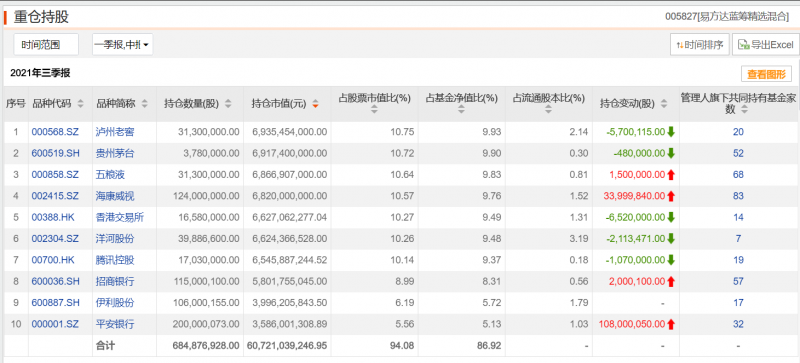Select market value 6,935,454,000.00 cell
Screen dimensions: 800x363
pos(289,132)
